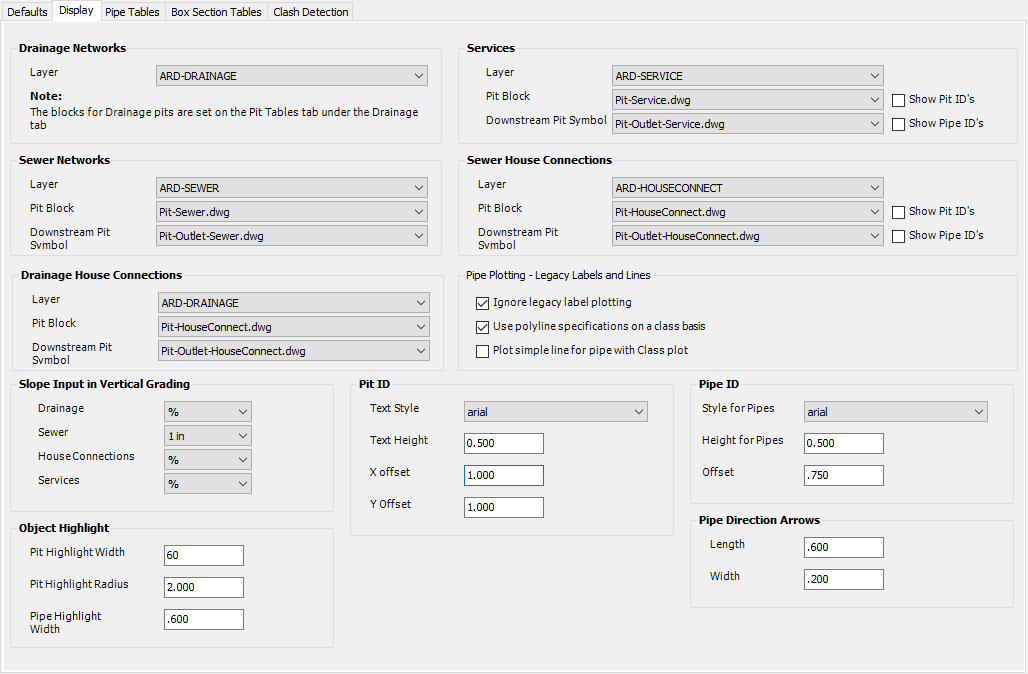The image size is (1028, 674).
Task: Open the Pipe Tables tab
Action: click(x=132, y=12)
